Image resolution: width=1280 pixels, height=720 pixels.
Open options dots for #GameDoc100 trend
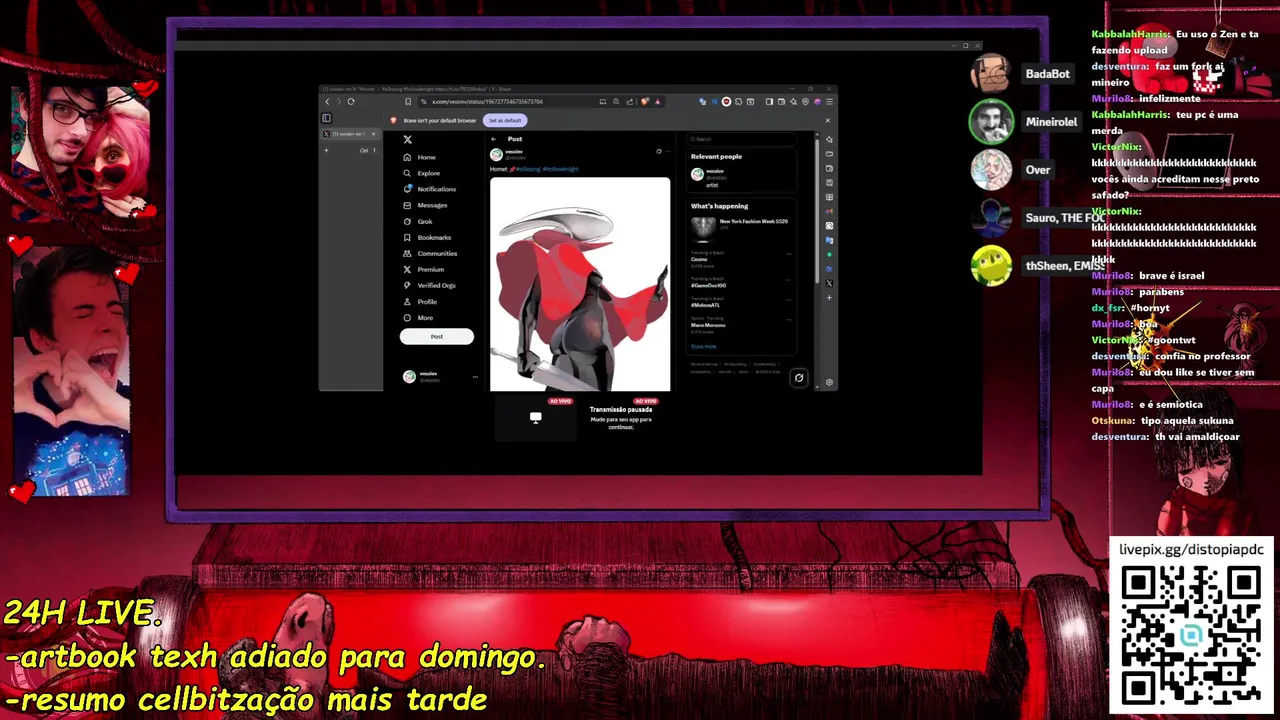(789, 279)
